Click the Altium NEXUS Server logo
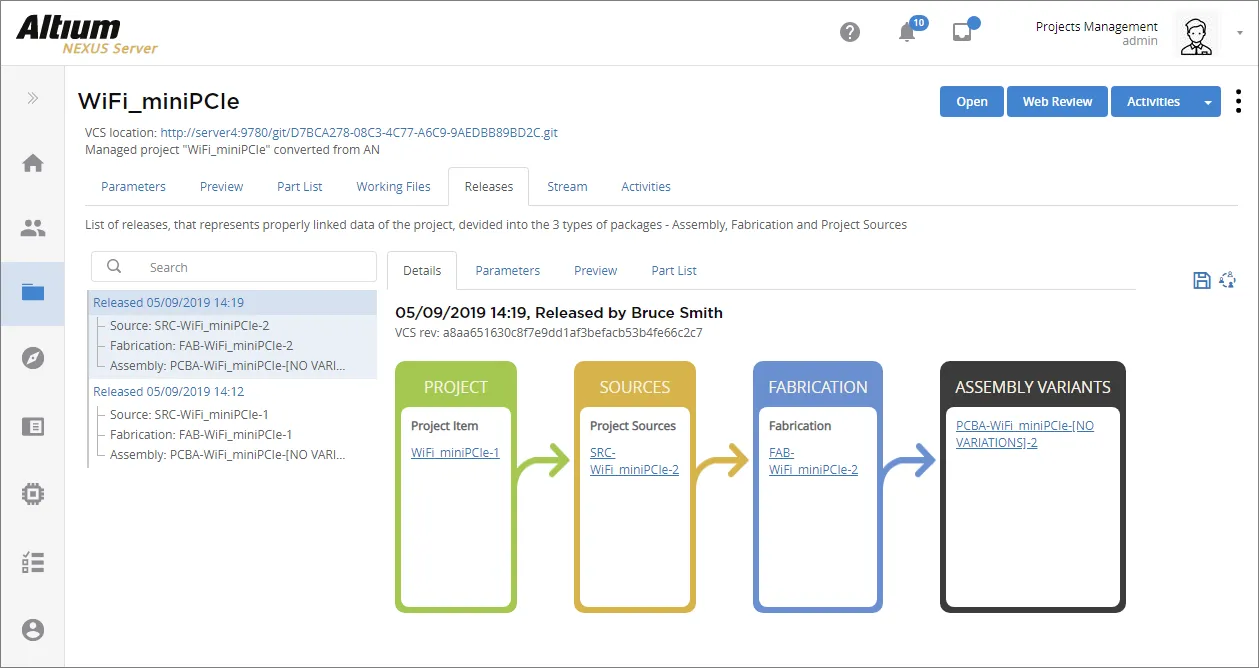This screenshot has width=1259, height=668. 87,34
